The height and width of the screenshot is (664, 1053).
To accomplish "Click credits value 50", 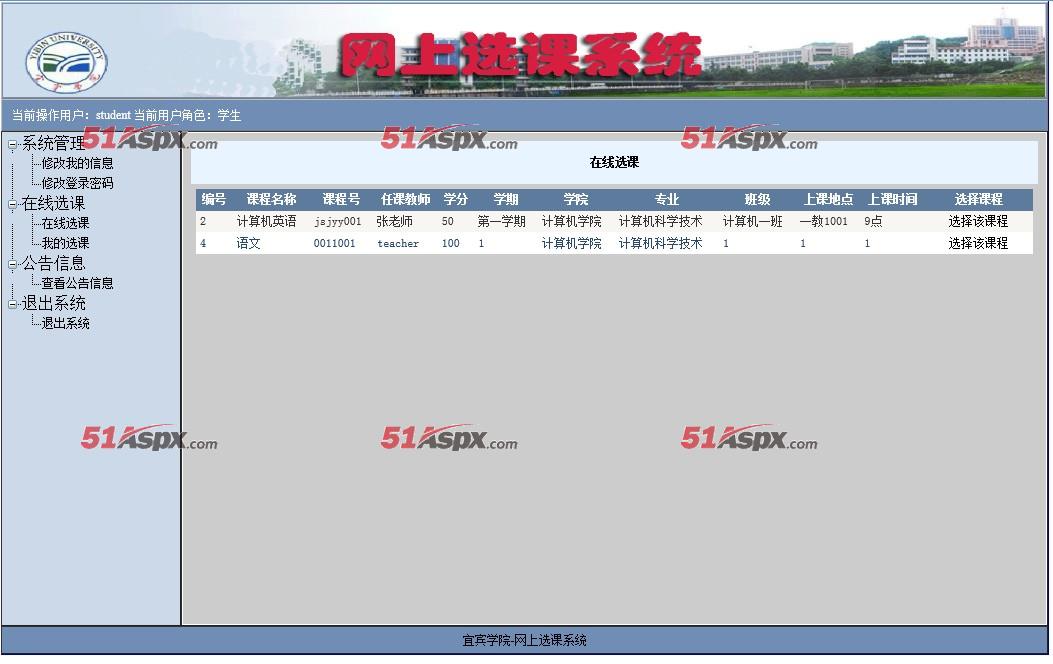I will click(x=447, y=222).
